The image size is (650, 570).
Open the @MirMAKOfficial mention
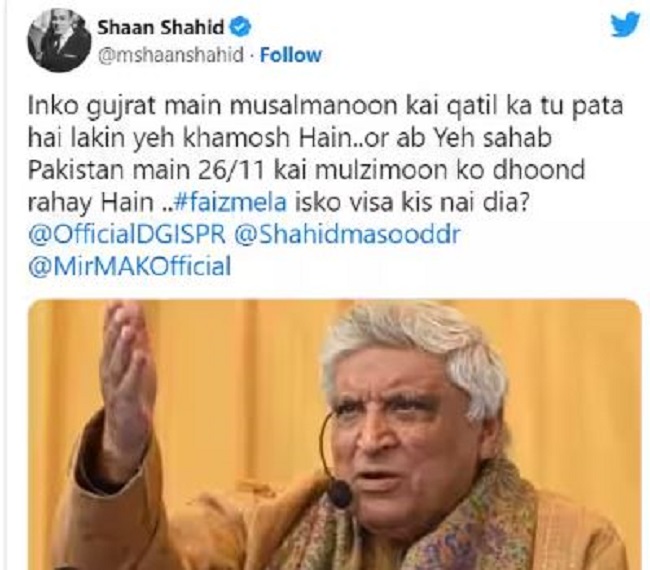129,267
